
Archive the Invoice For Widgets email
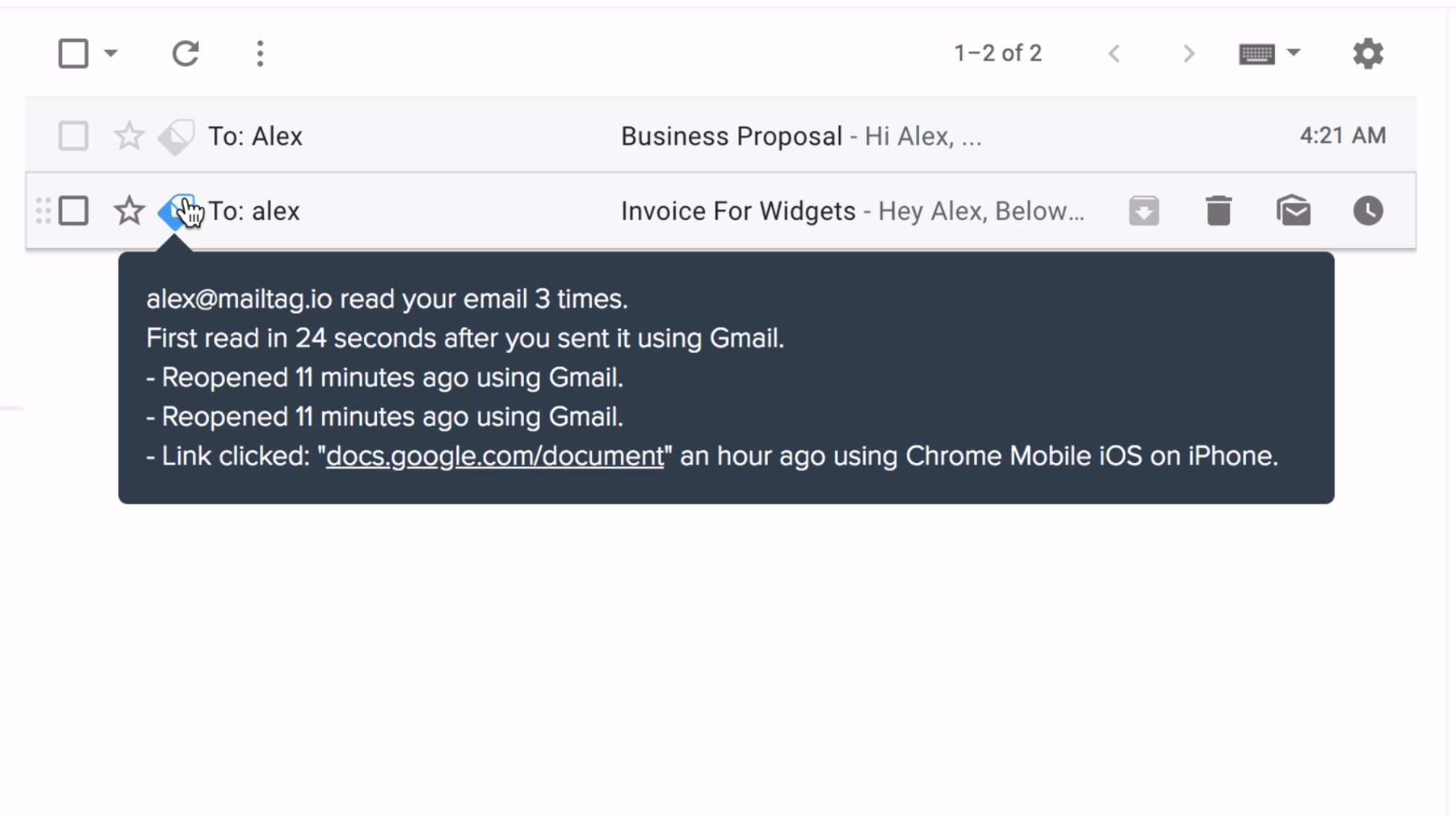[1143, 211]
